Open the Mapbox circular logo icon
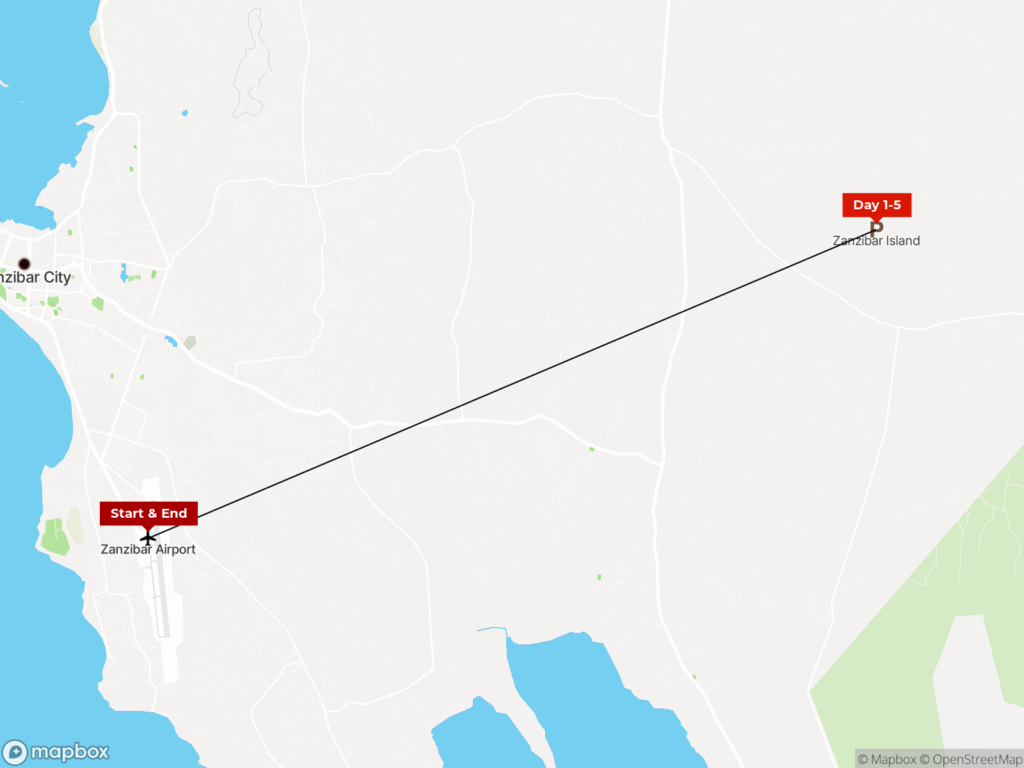 (14, 752)
